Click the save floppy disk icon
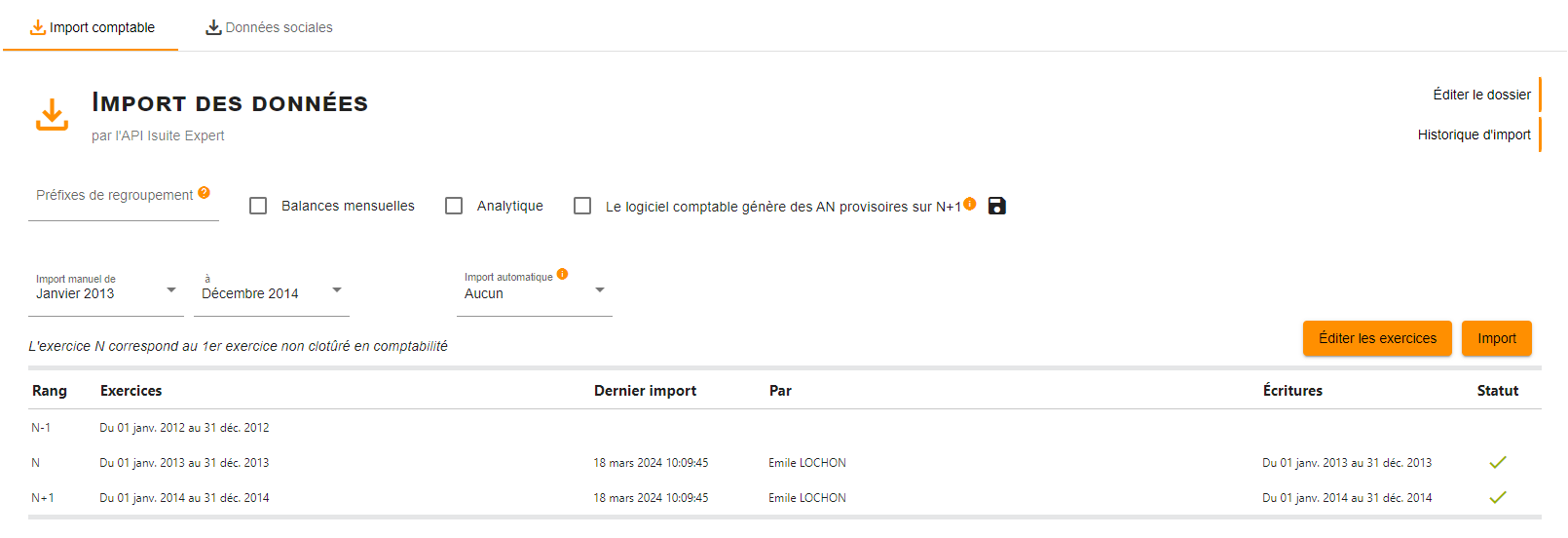This screenshot has height=538, width=1568. (x=996, y=206)
